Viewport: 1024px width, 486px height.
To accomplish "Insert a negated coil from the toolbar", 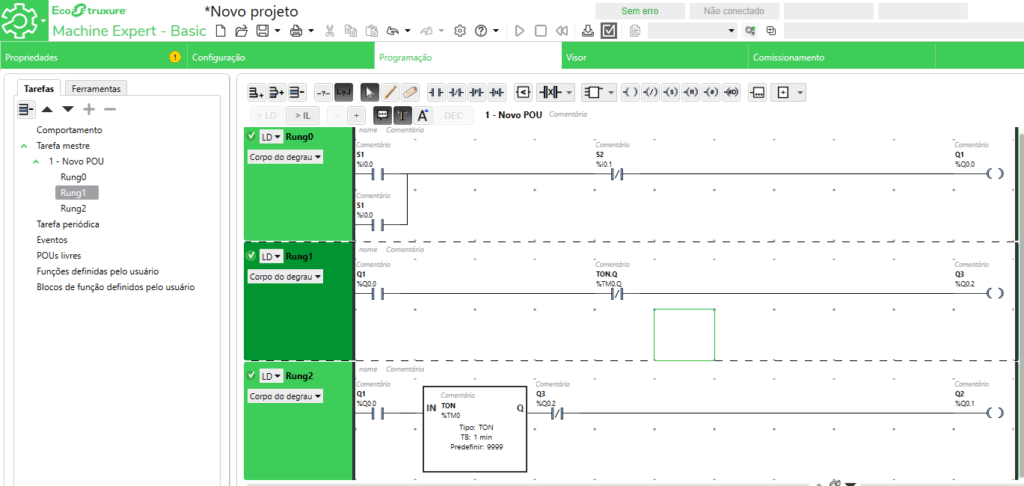I will click(x=650, y=93).
